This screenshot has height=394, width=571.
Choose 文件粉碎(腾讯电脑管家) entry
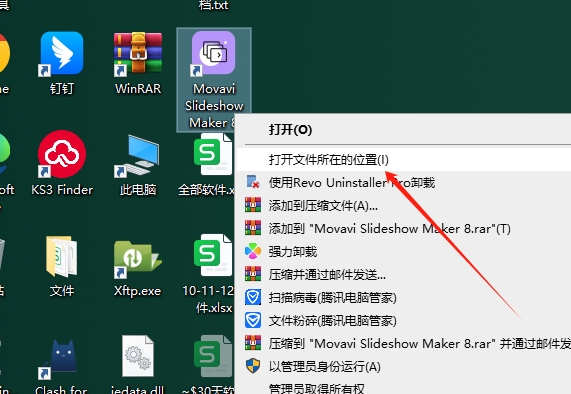(404, 321)
